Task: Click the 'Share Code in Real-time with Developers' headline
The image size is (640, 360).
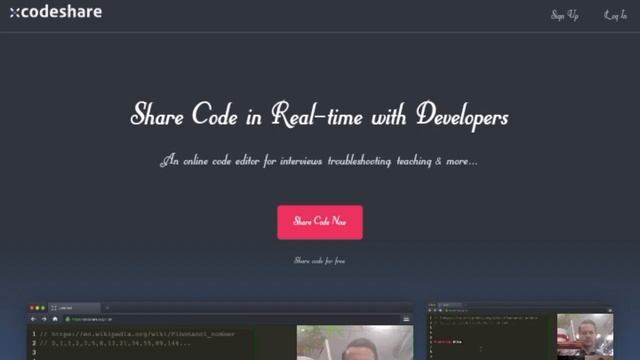Action: click(x=320, y=115)
